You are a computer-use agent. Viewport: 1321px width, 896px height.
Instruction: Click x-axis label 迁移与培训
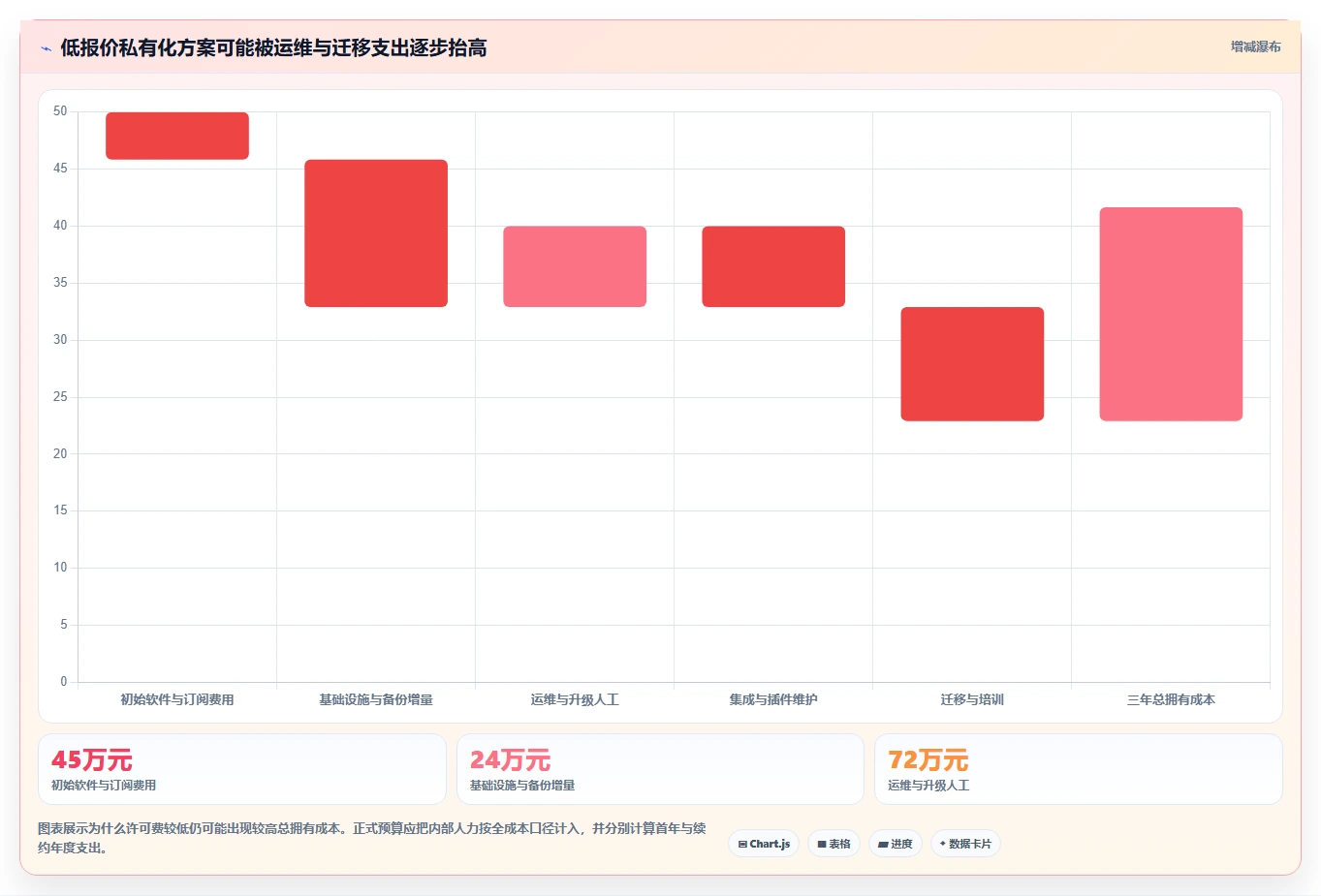tap(972, 699)
